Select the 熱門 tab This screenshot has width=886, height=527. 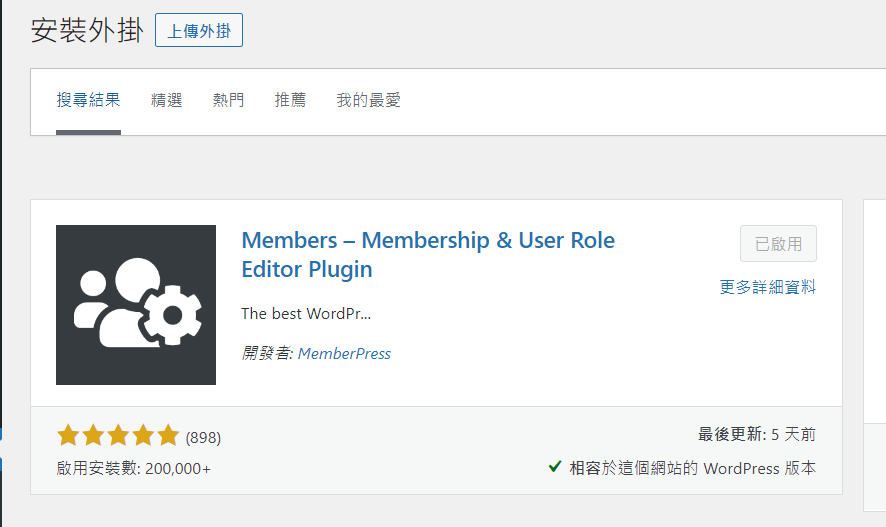click(228, 100)
